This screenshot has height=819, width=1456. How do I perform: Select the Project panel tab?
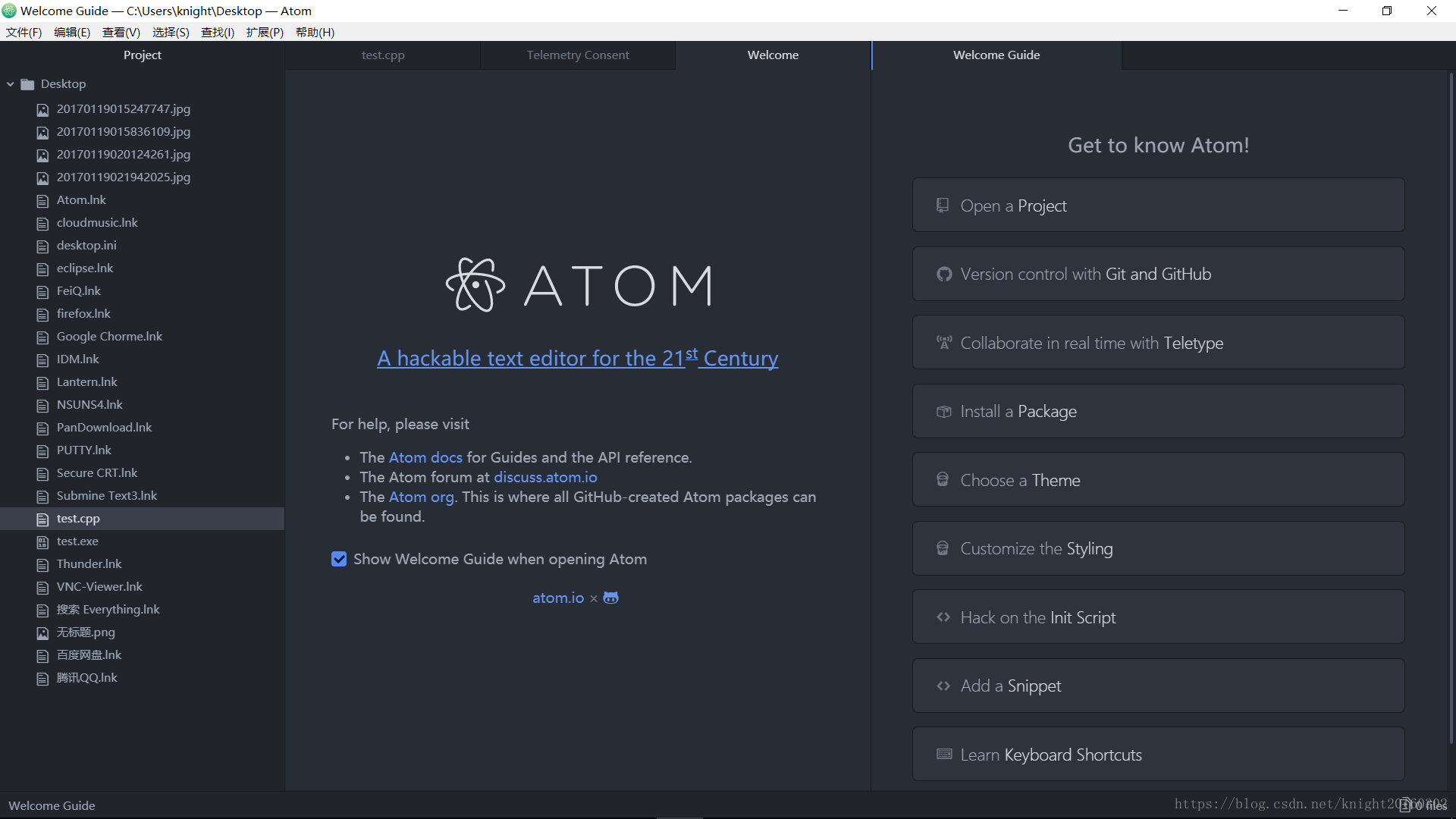(x=143, y=55)
